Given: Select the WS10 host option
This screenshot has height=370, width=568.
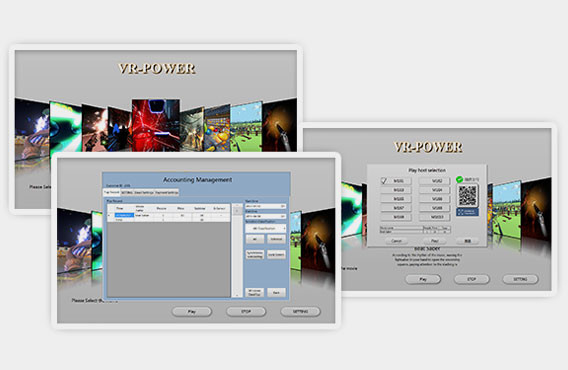Looking at the screenshot, I should pyautogui.click(x=435, y=217).
